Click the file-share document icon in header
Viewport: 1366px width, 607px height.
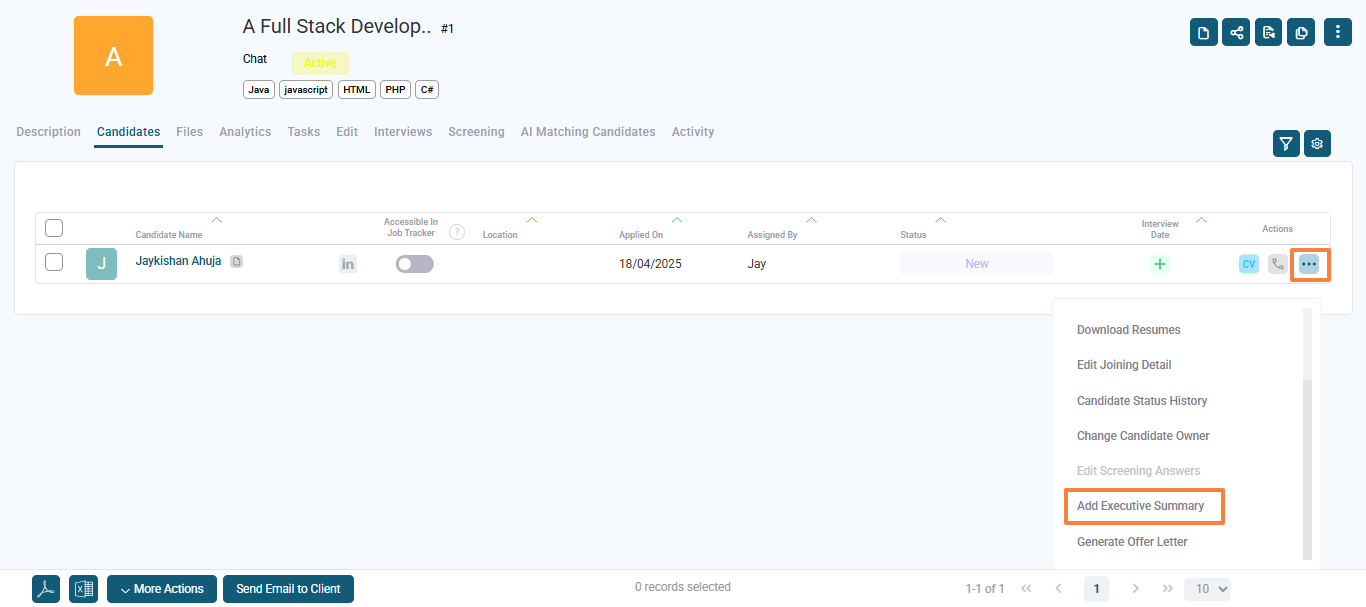[1268, 32]
